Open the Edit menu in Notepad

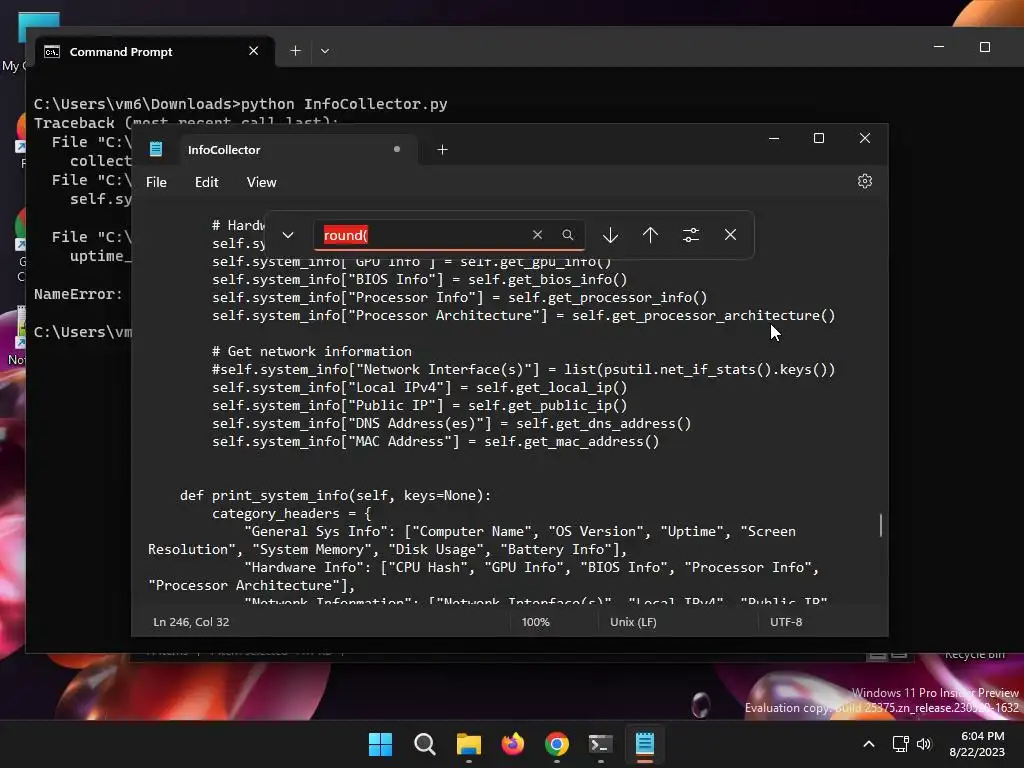point(206,182)
